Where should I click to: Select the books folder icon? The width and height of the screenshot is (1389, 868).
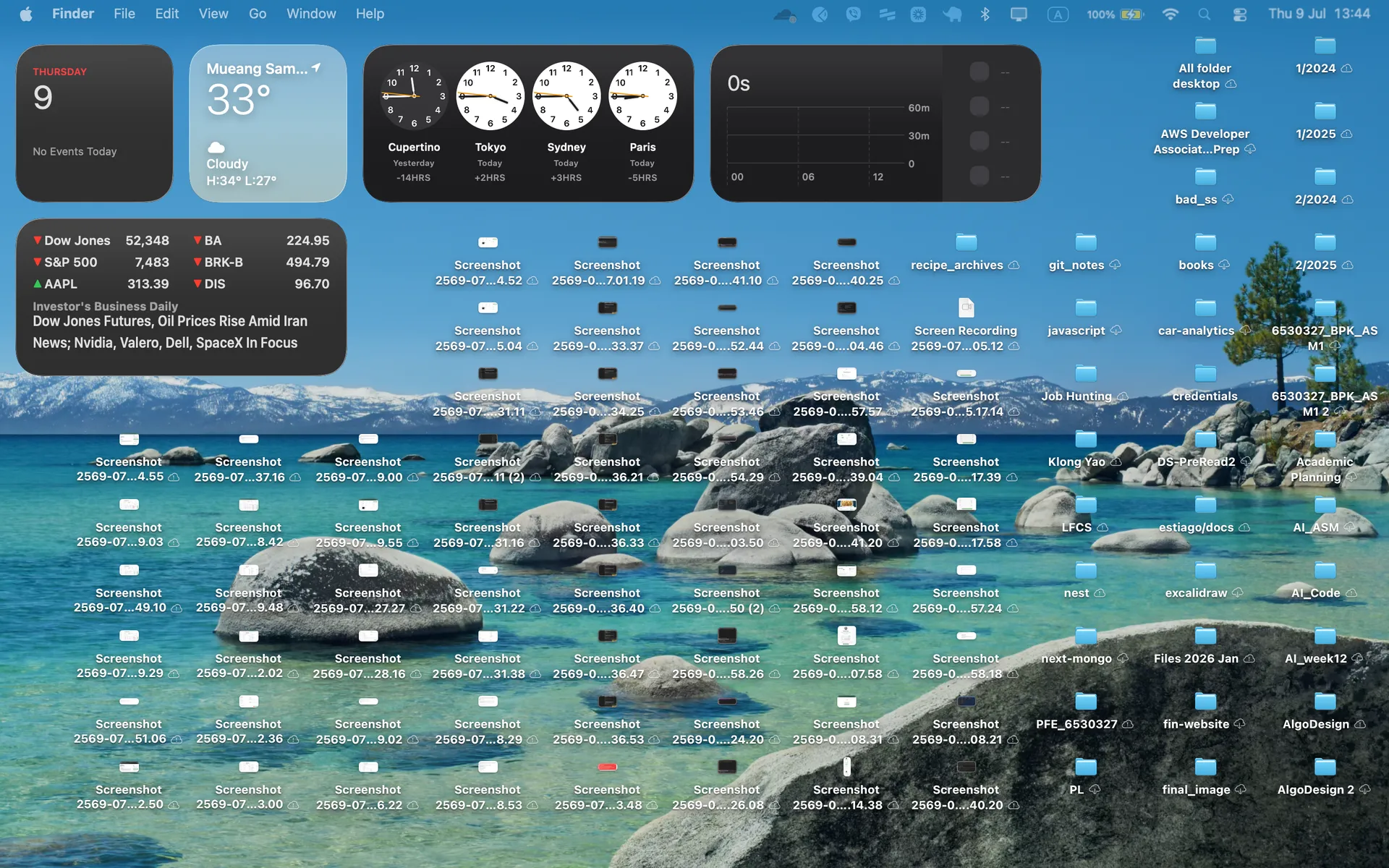tap(1205, 242)
